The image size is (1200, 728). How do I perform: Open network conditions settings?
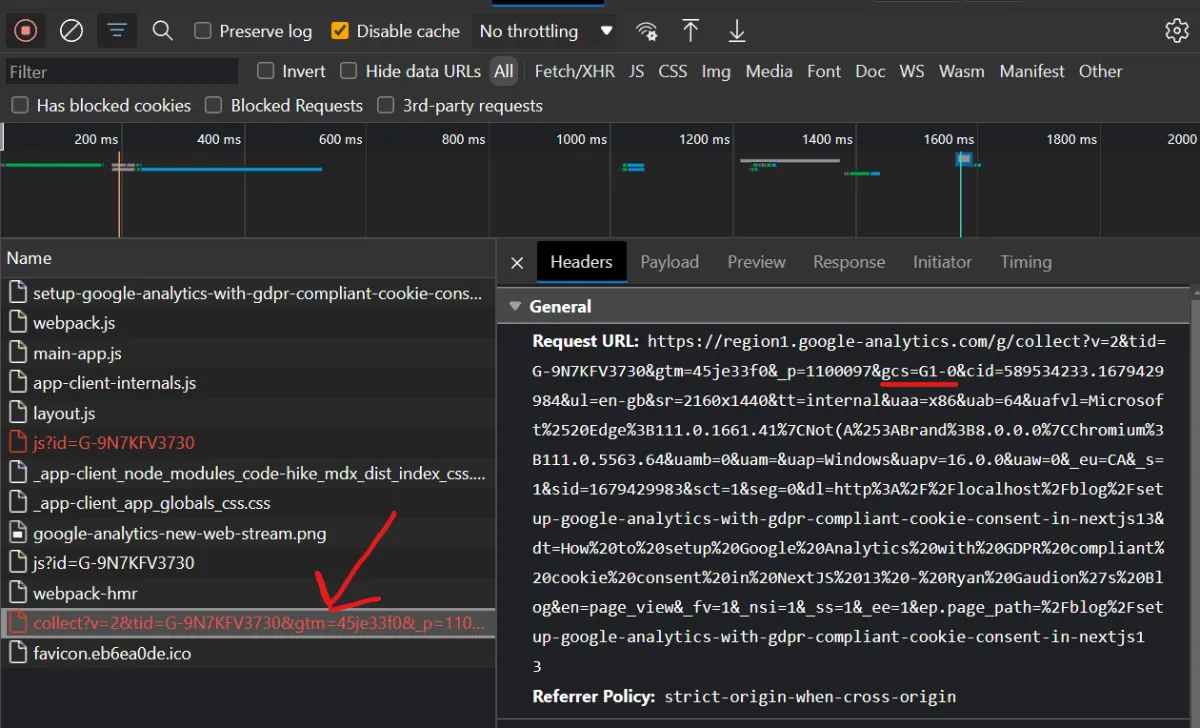(647, 31)
